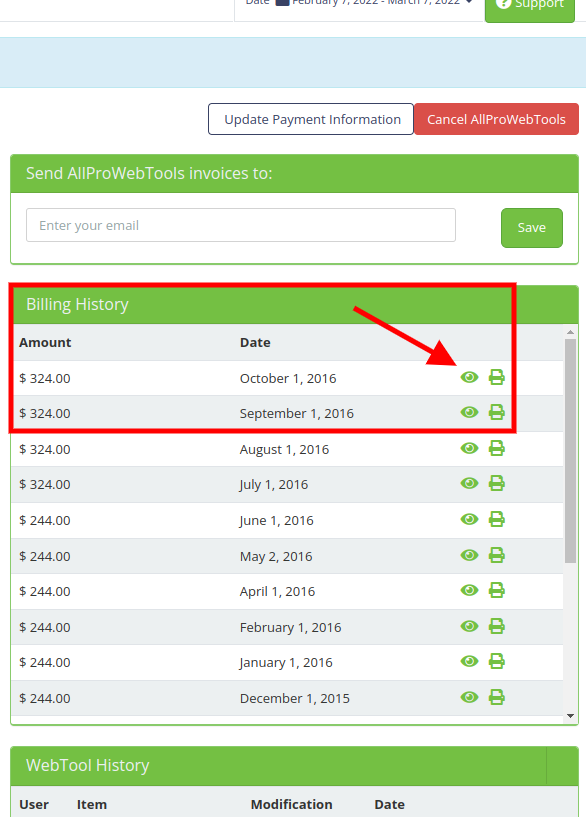The width and height of the screenshot is (586, 817).
Task: Click Cancel AllProWebTools button
Action: point(496,119)
